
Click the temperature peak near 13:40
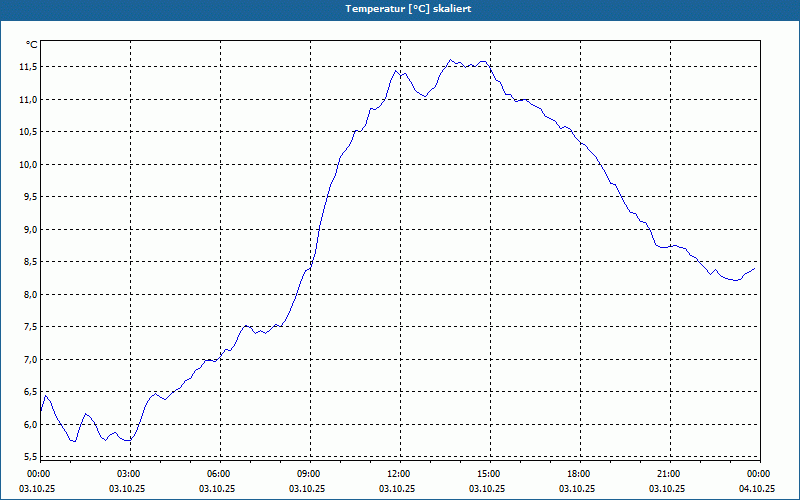point(450,60)
